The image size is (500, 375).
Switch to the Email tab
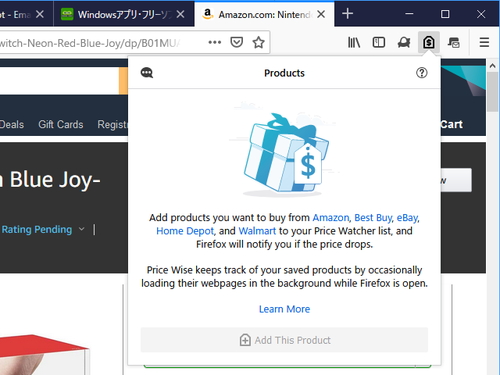coord(26,14)
